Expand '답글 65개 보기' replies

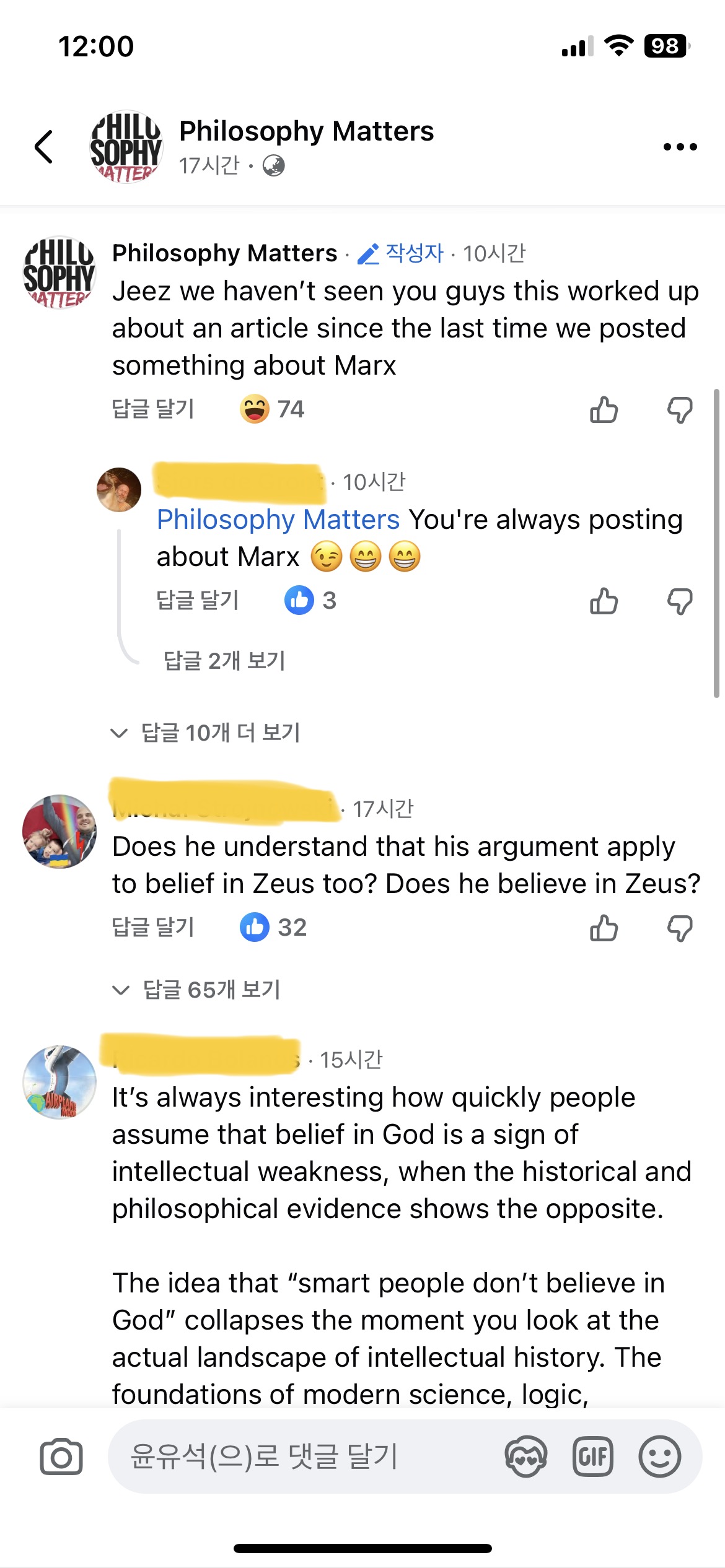[x=211, y=990]
